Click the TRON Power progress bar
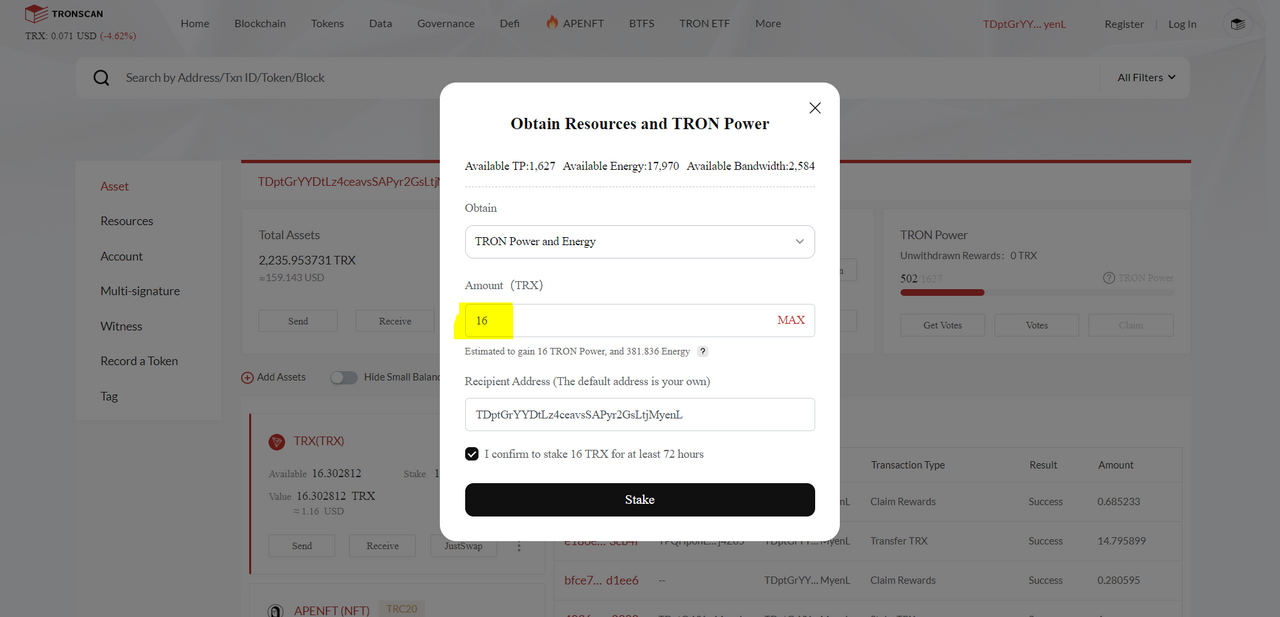The height and width of the screenshot is (617, 1280). (1037, 293)
